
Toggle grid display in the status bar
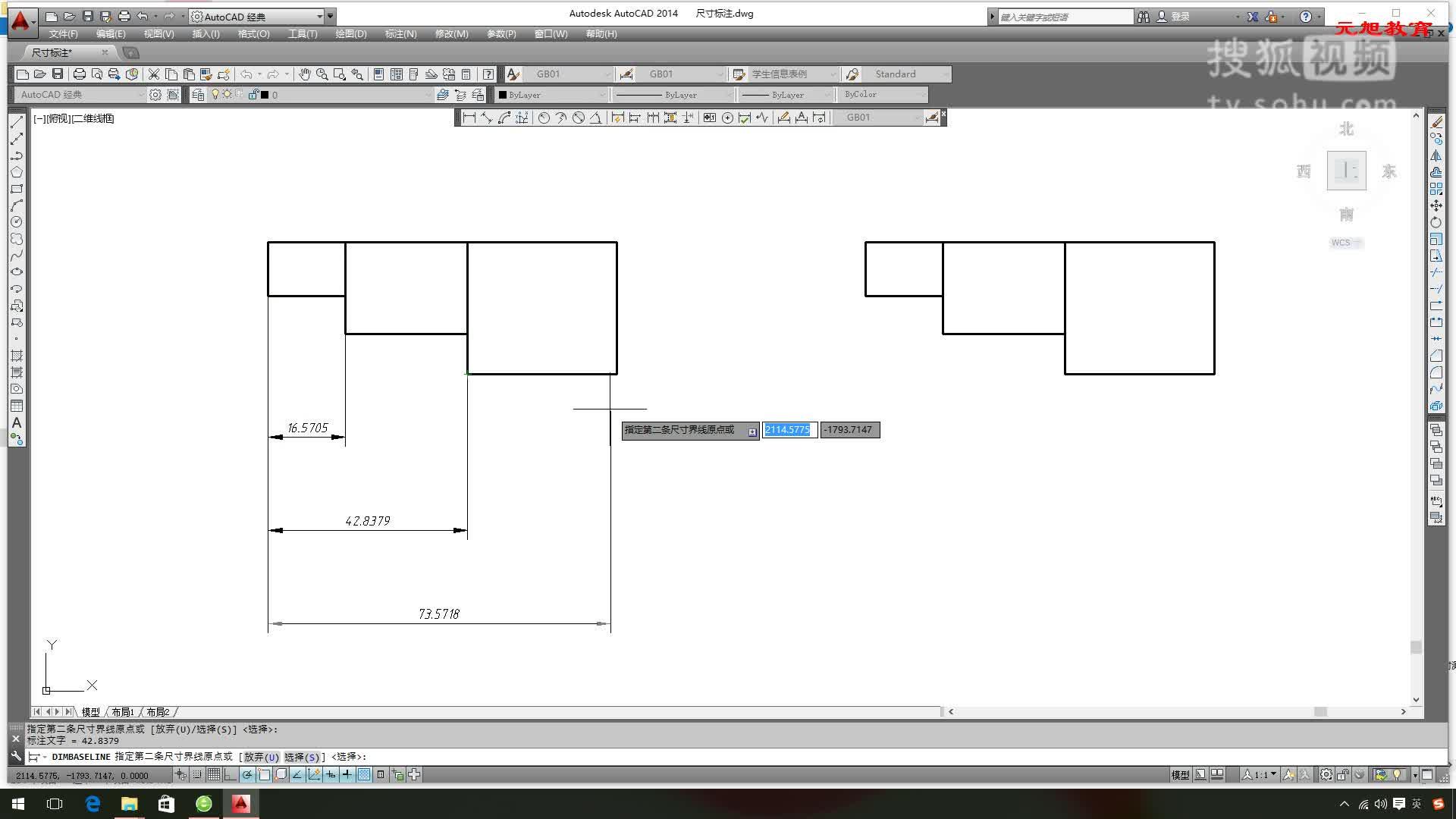coord(212,774)
